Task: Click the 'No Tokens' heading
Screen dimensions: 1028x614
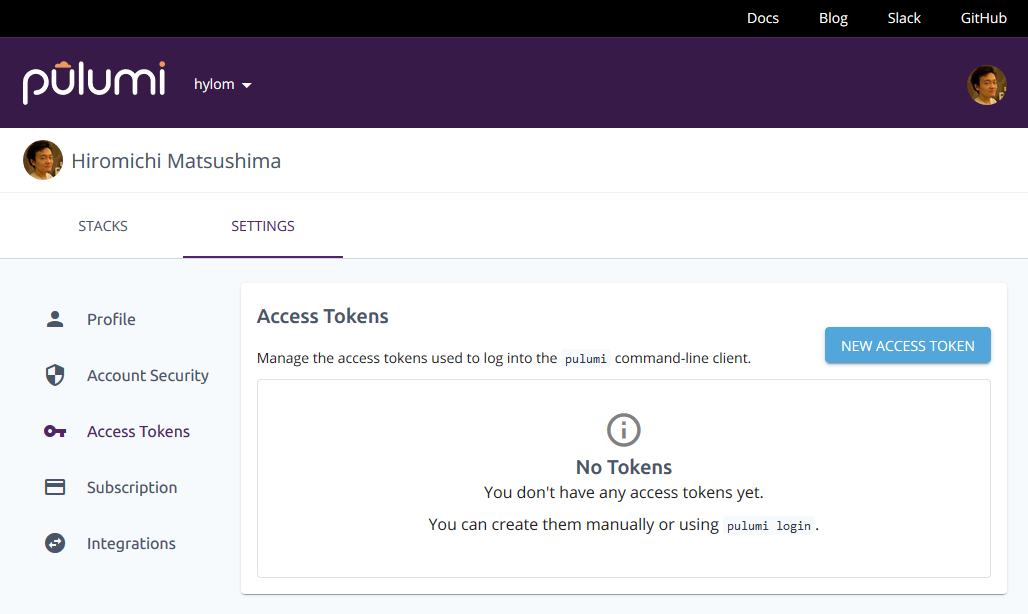Action: tap(623, 467)
